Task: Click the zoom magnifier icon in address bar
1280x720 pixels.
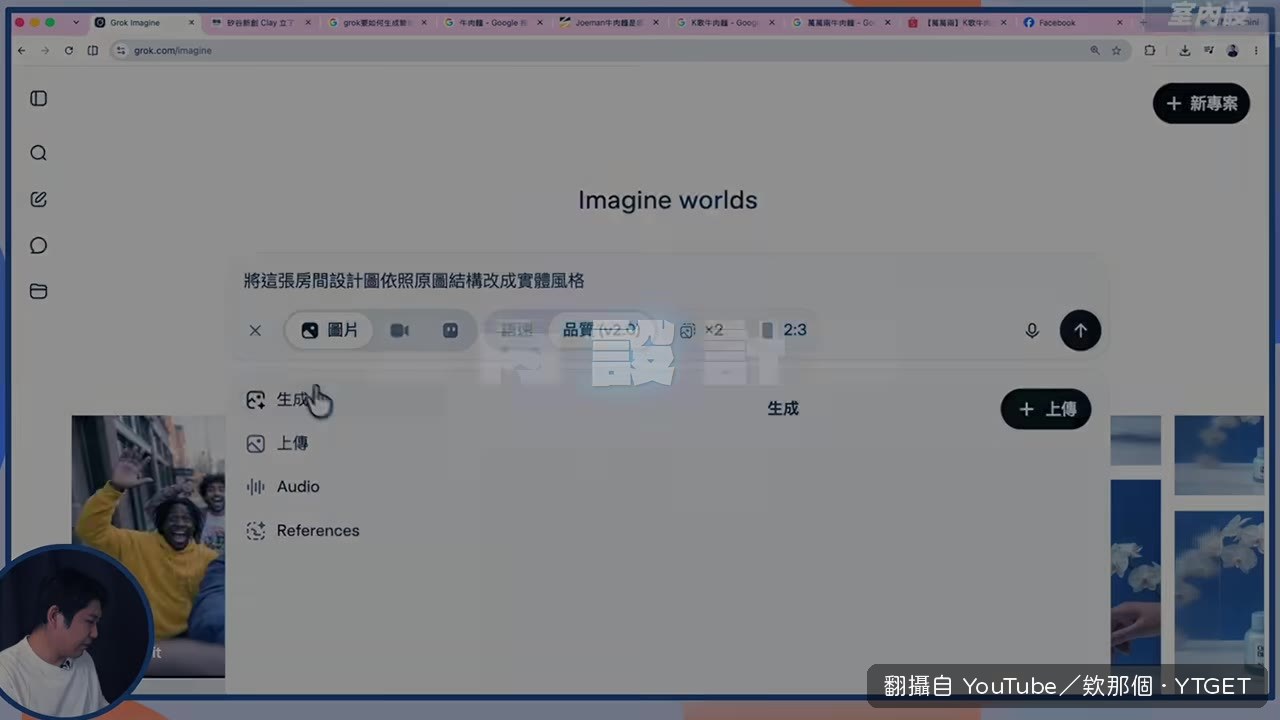Action: (1095, 50)
